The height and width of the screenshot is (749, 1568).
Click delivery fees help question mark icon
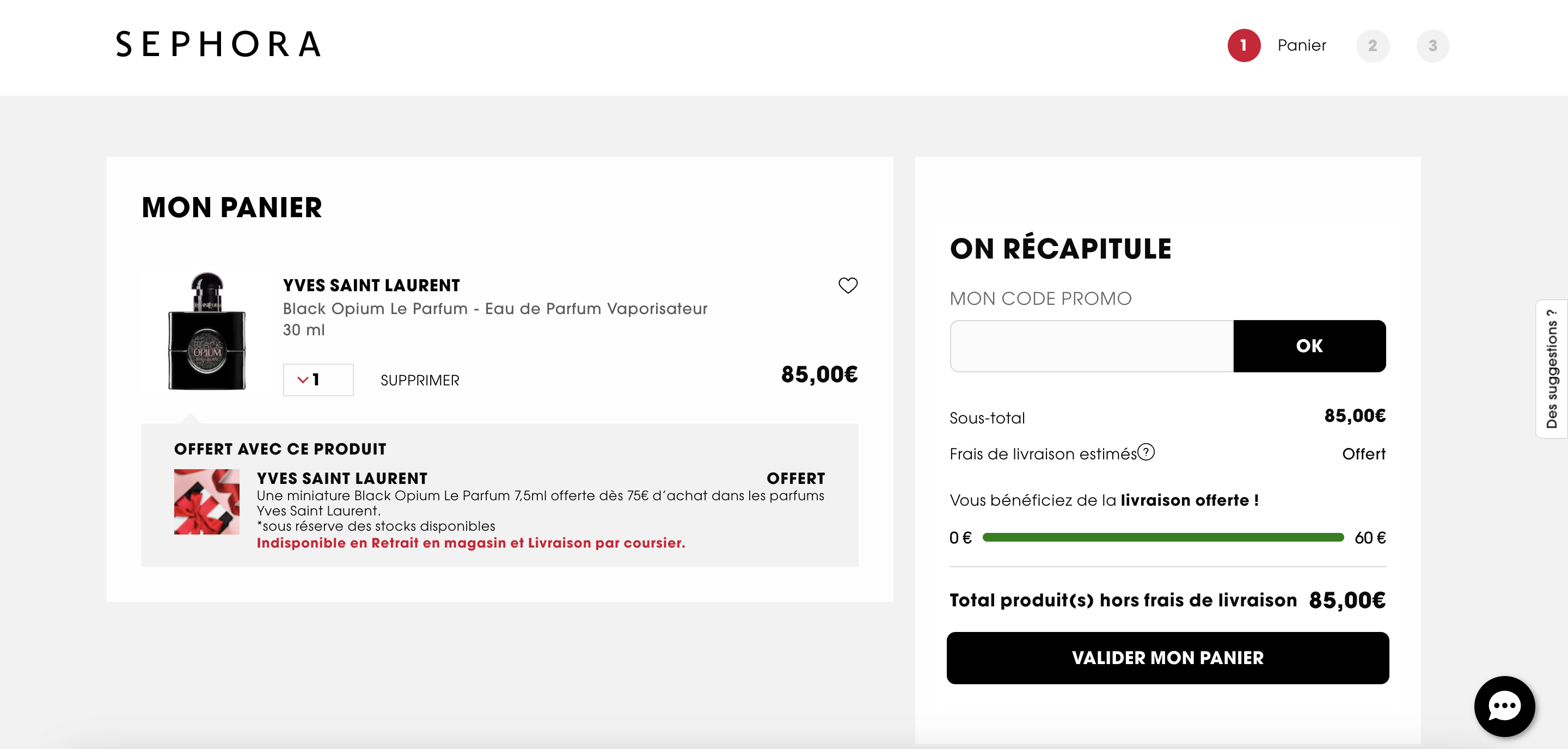point(1146,452)
